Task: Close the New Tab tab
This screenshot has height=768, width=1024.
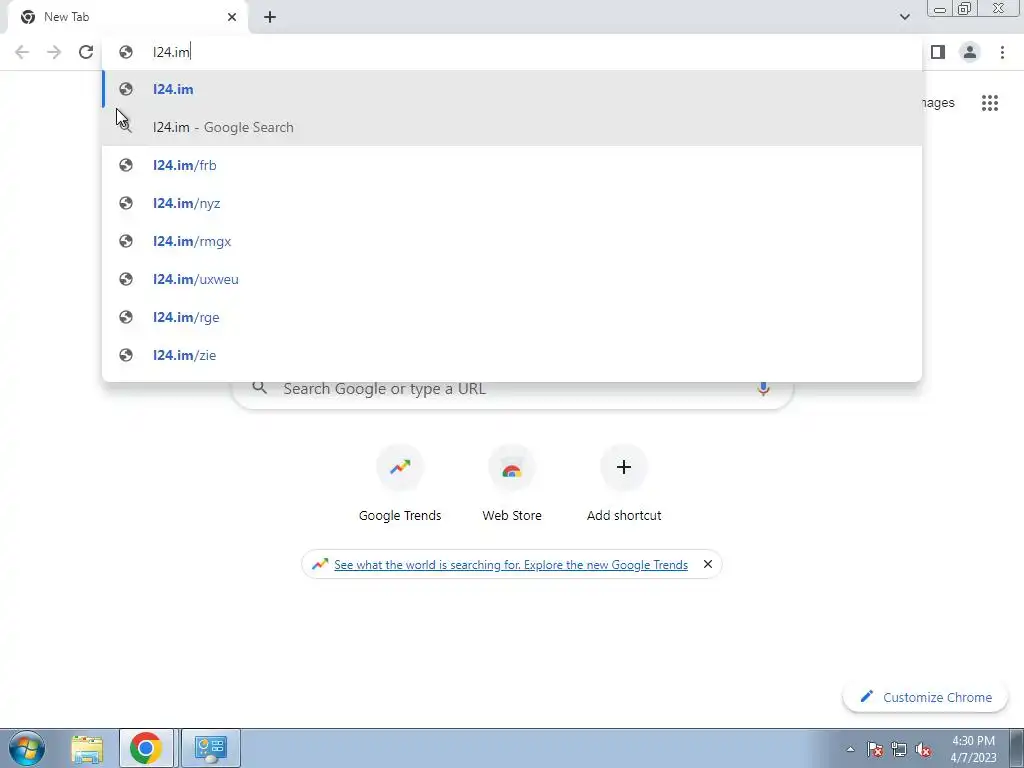Action: click(232, 17)
